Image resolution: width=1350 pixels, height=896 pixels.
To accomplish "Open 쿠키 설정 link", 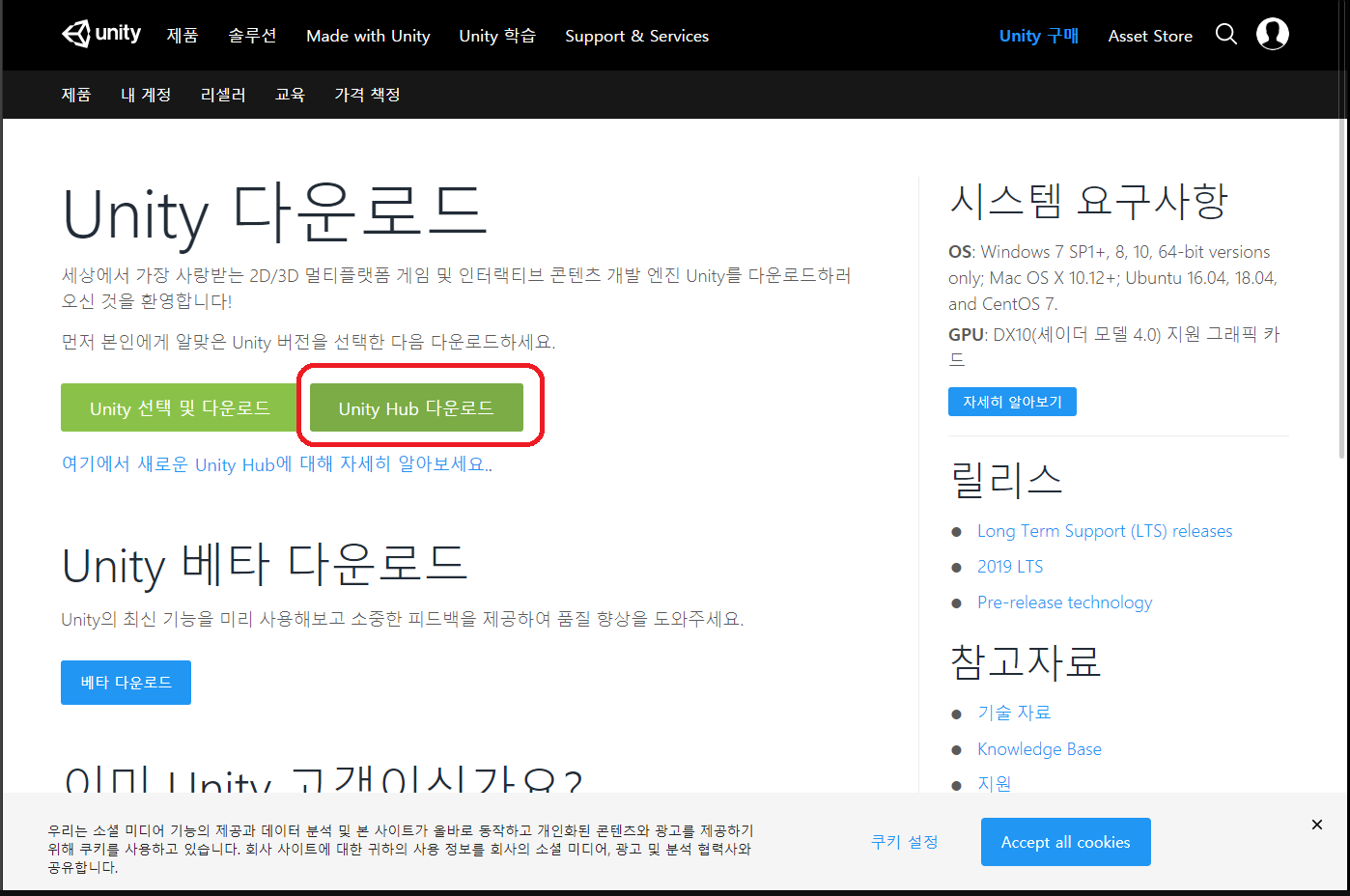I will tap(904, 842).
